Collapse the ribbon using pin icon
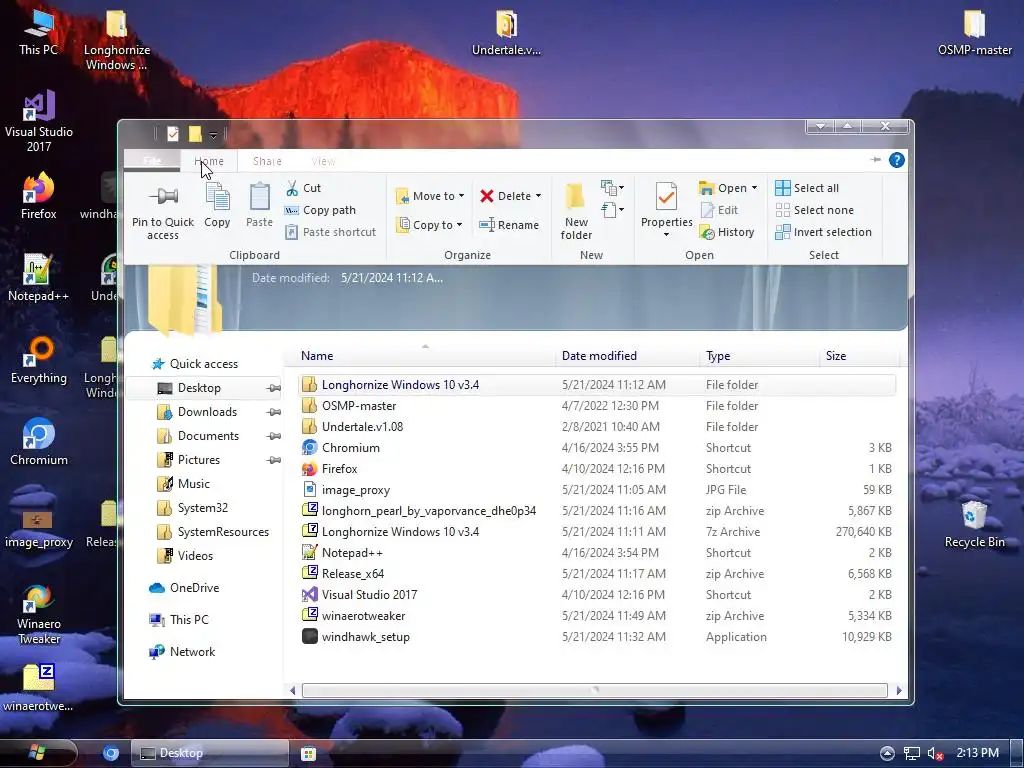The height and width of the screenshot is (768, 1024). coord(875,160)
